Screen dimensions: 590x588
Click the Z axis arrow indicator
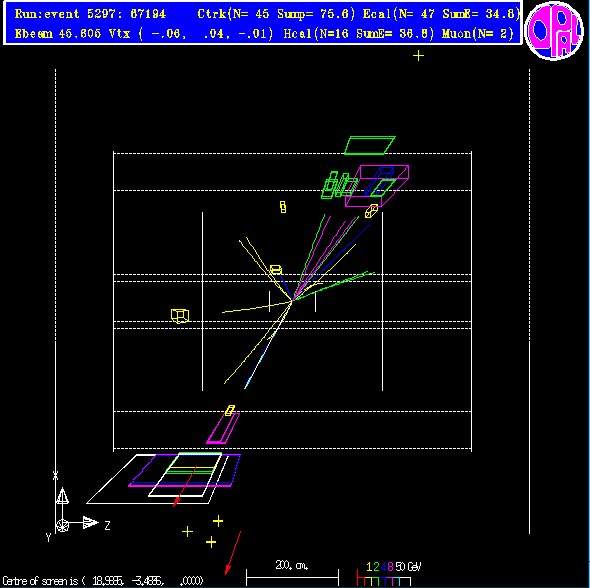point(90,523)
